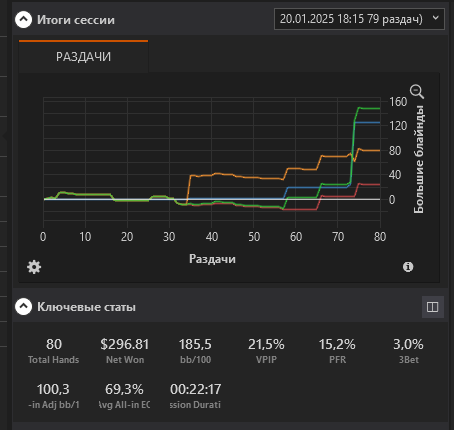Click the Раздачи x-axis label
Viewport: 454px width, 430px height.
coord(212,259)
